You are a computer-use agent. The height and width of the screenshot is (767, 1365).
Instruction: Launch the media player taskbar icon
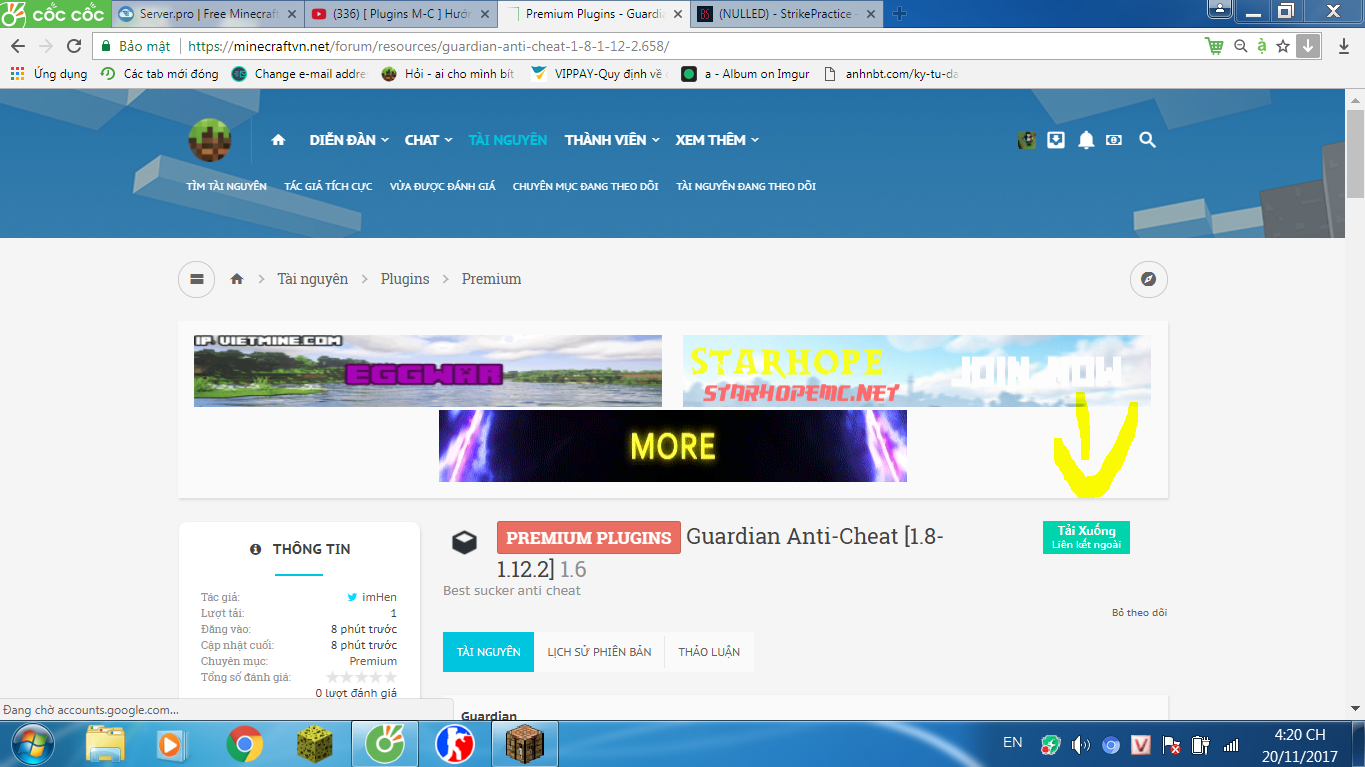click(173, 744)
